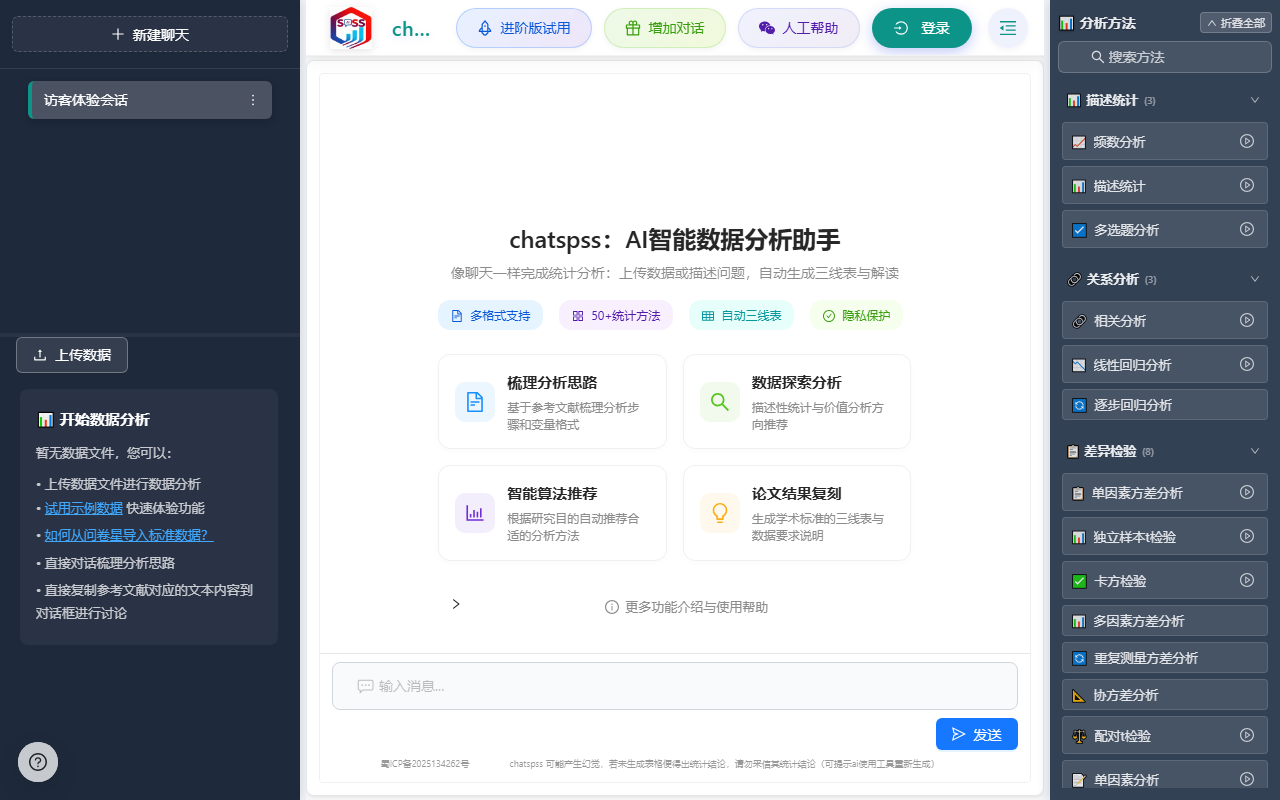Click the document icon of 梳理分析思路
The width and height of the screenshot is (1280, 800).
tap(475, 402)
